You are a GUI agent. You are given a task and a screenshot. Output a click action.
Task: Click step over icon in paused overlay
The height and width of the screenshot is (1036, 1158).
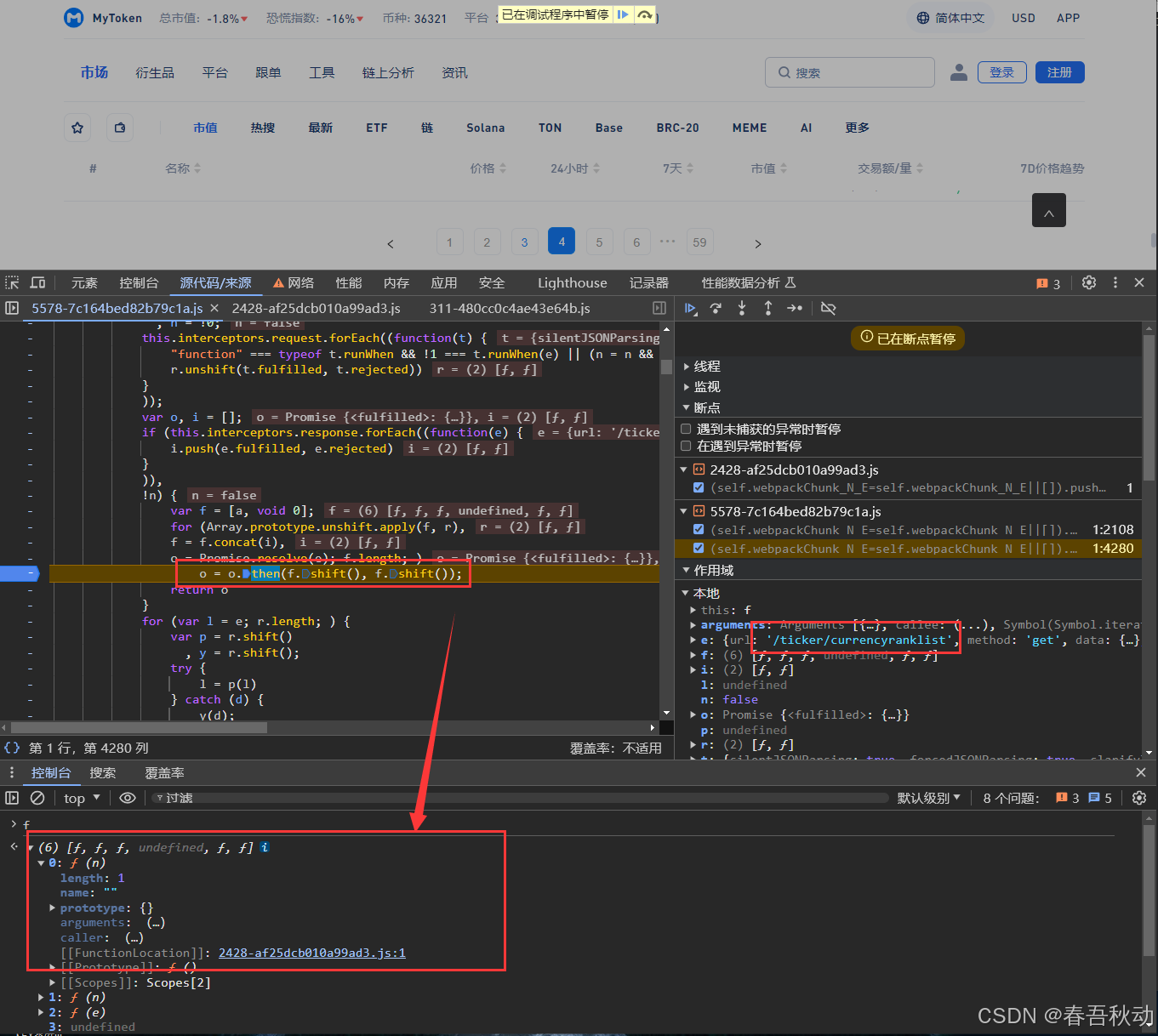coord(645,14)
